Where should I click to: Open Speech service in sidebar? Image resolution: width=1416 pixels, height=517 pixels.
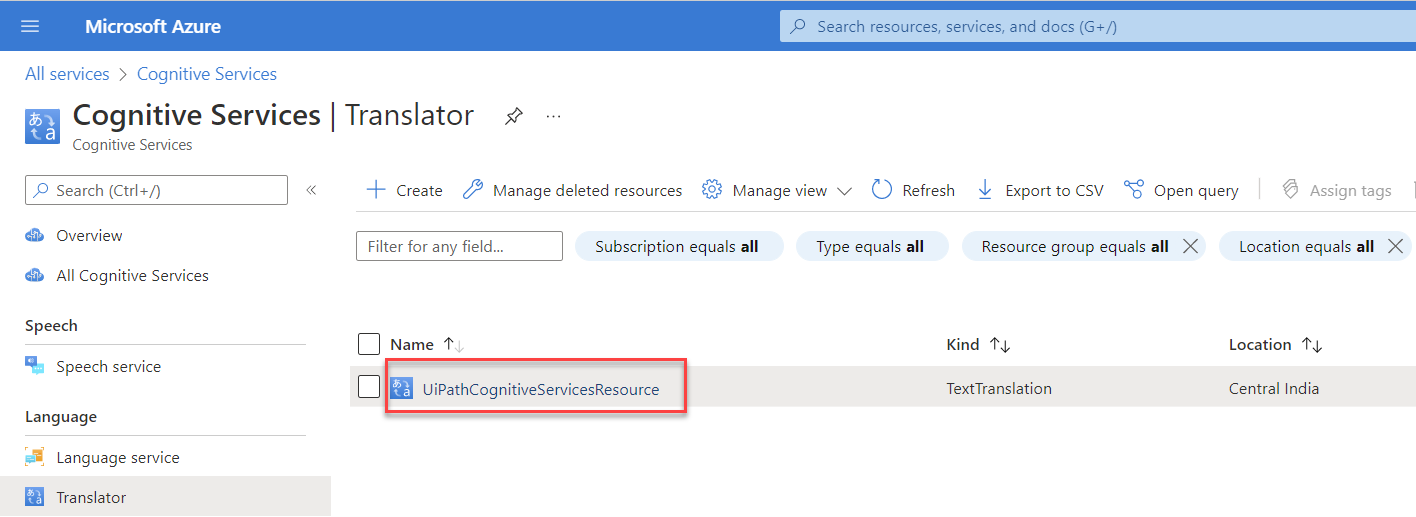click(x=108, y=367)
